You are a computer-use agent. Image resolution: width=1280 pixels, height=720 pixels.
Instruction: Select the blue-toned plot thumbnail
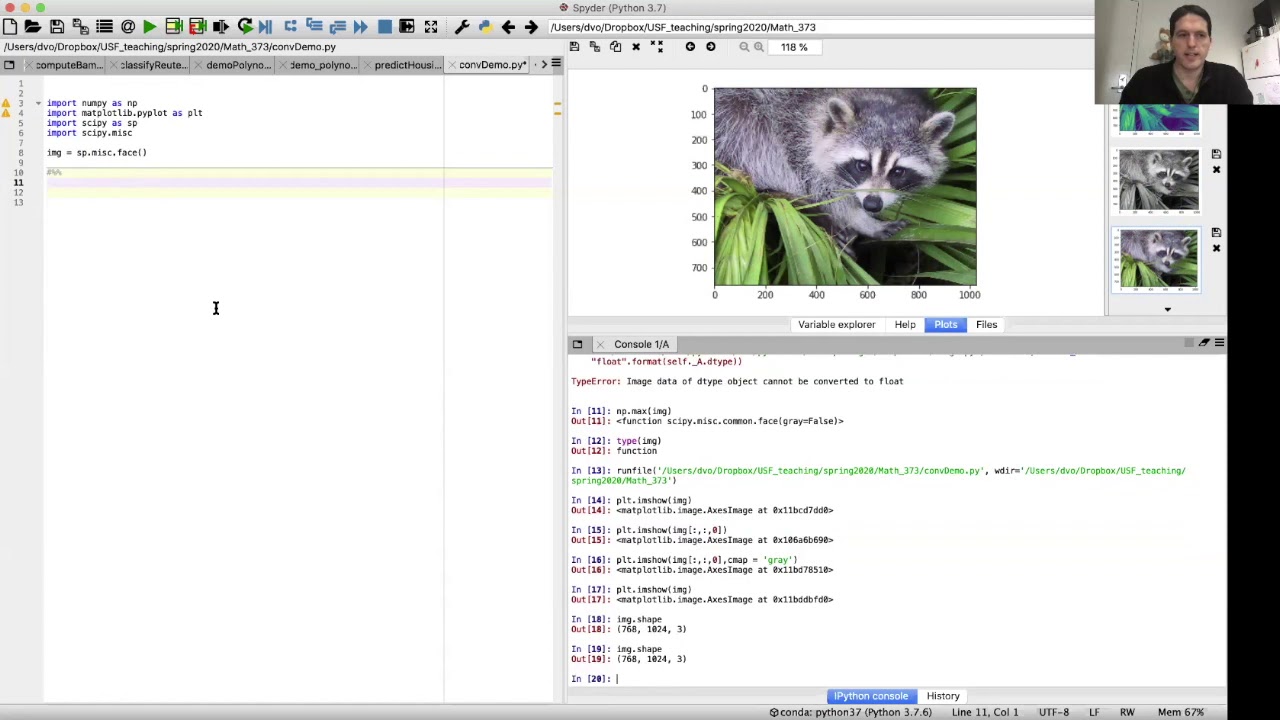[x=1158, y=119]
